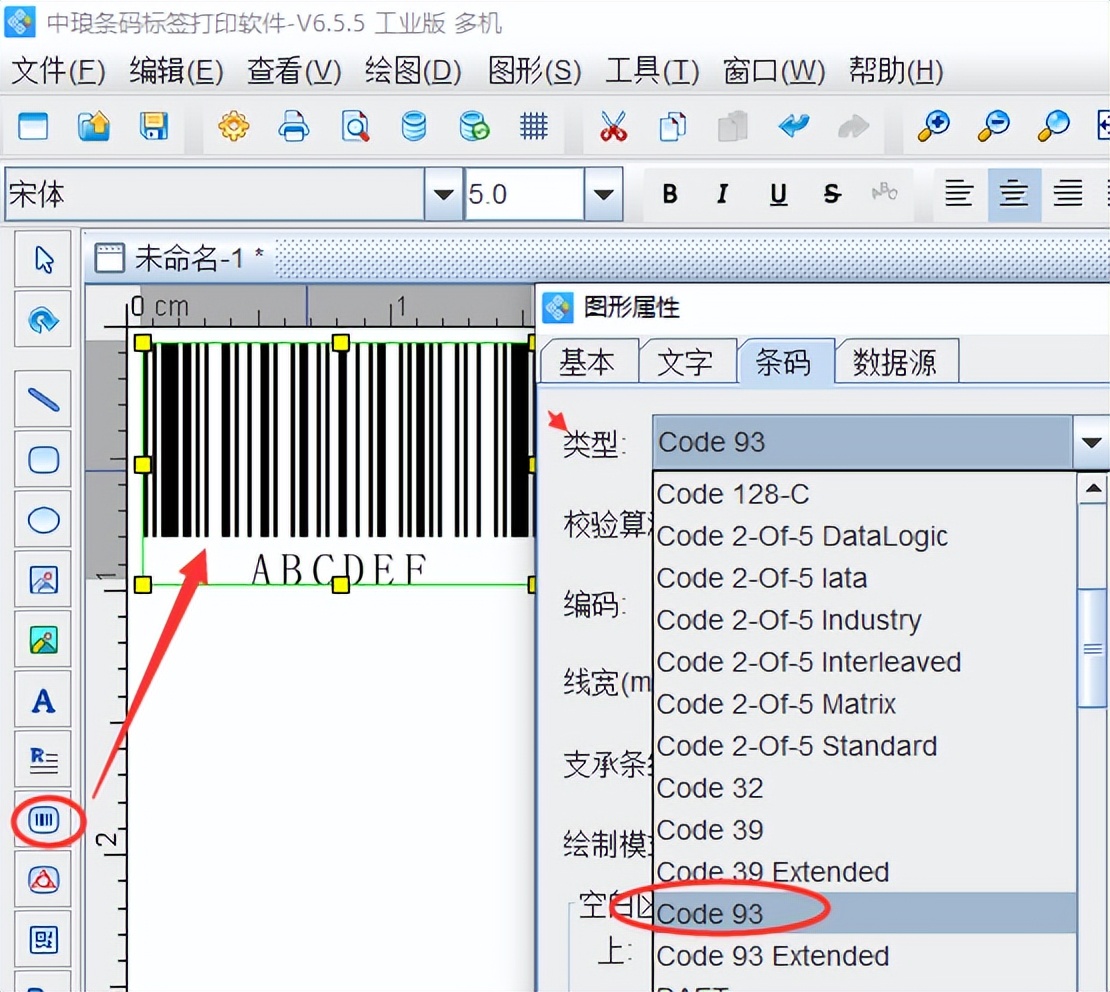Toggle italic text formatting

(x=723, y=194)
